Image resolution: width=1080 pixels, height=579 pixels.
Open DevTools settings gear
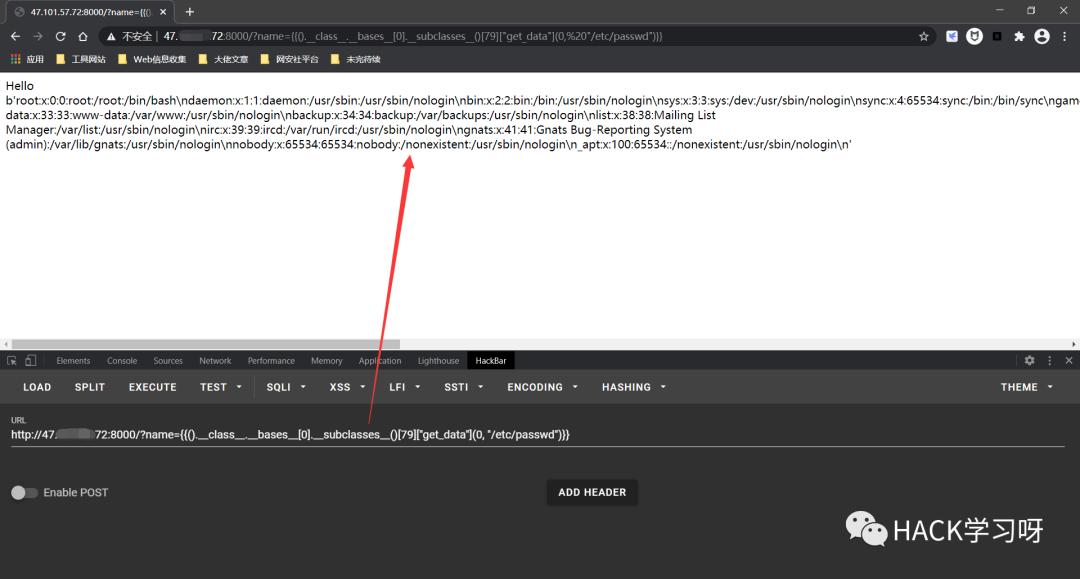(x=1030, y=361)
